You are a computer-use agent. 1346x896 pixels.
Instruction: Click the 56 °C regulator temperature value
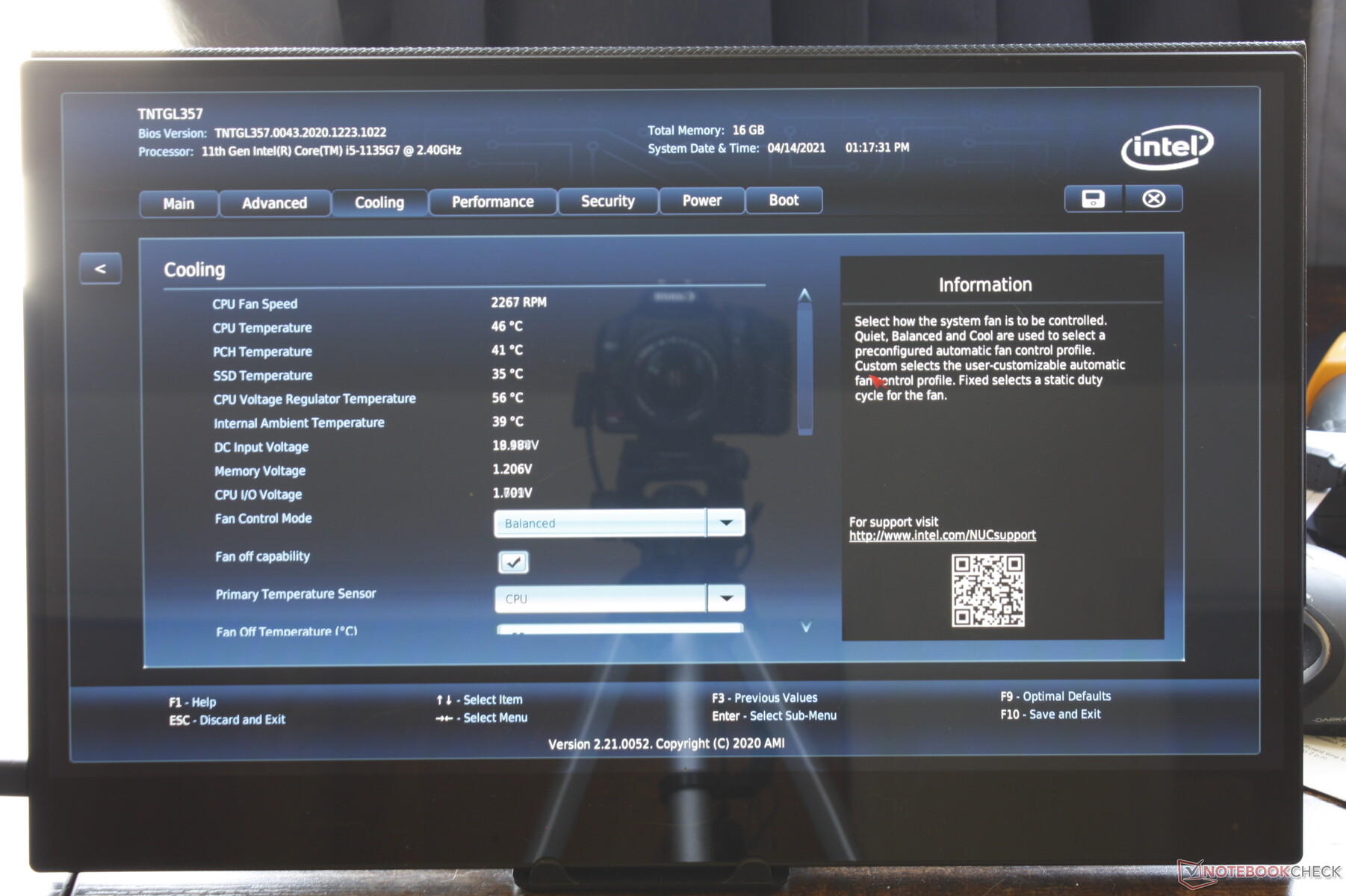coord(507,398)
